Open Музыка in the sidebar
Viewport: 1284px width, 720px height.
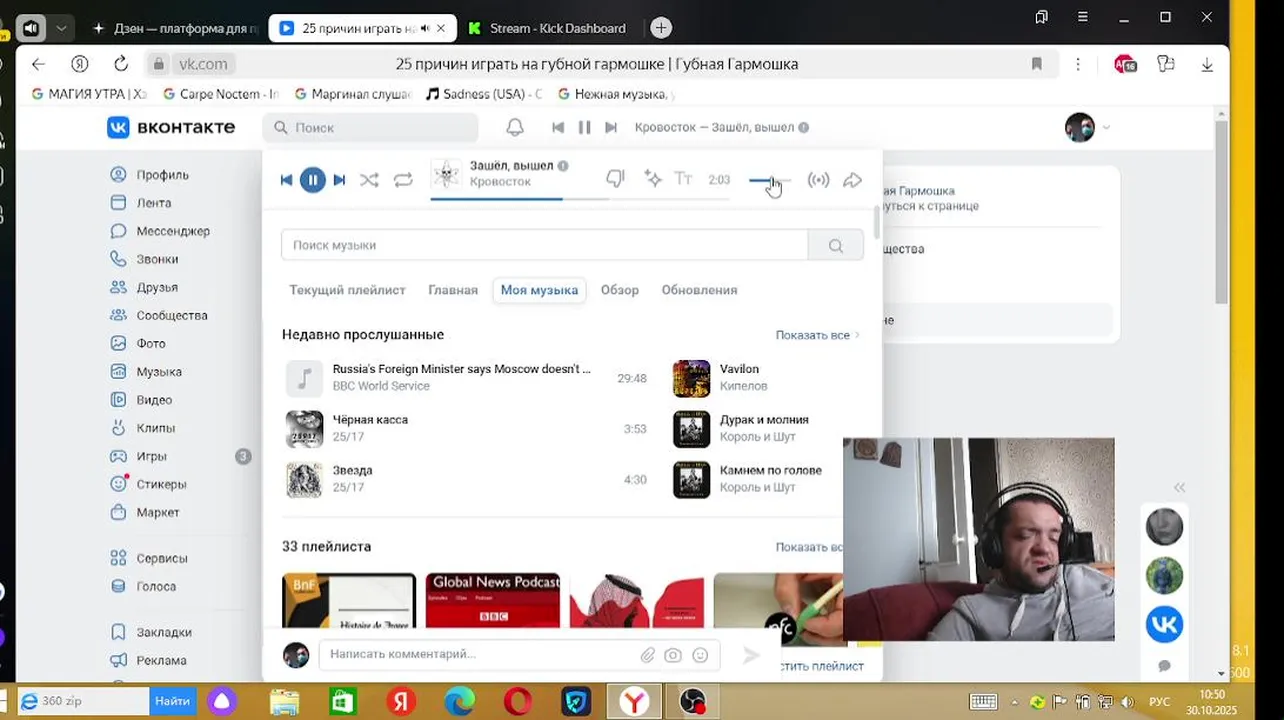coord(147,371)
